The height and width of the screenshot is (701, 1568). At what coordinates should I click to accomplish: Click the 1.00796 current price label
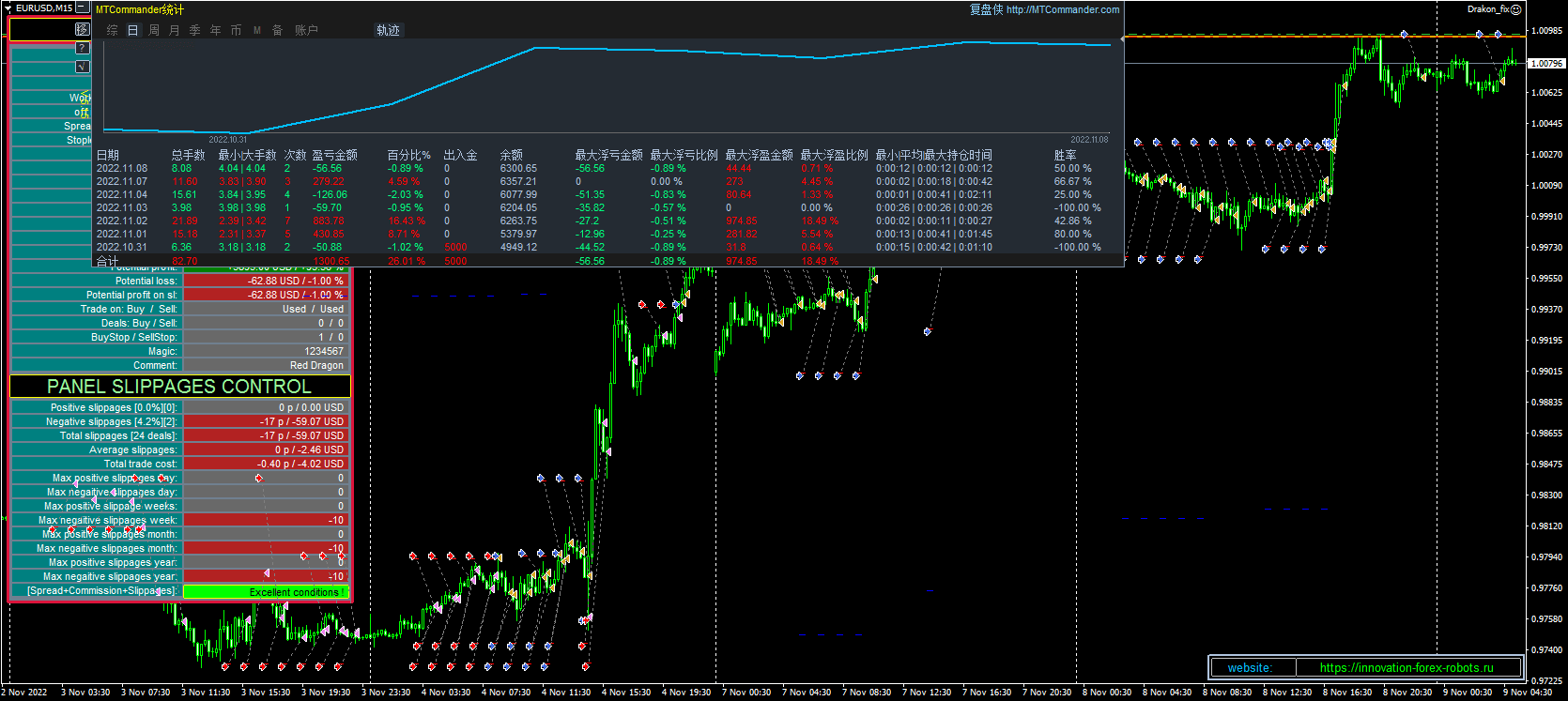click(1546, 64)
